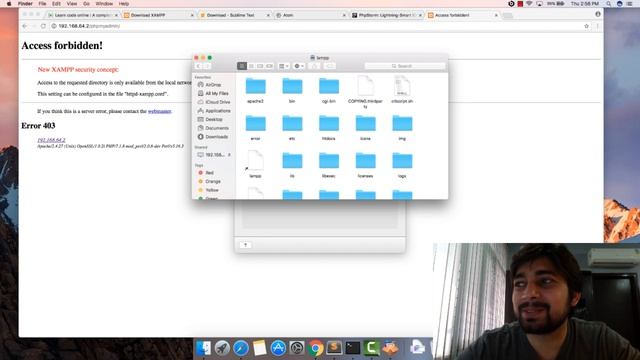Open the Chrome three-dot menu
The width and height of the screenshot is (640, 360).
tap(598, 26)
